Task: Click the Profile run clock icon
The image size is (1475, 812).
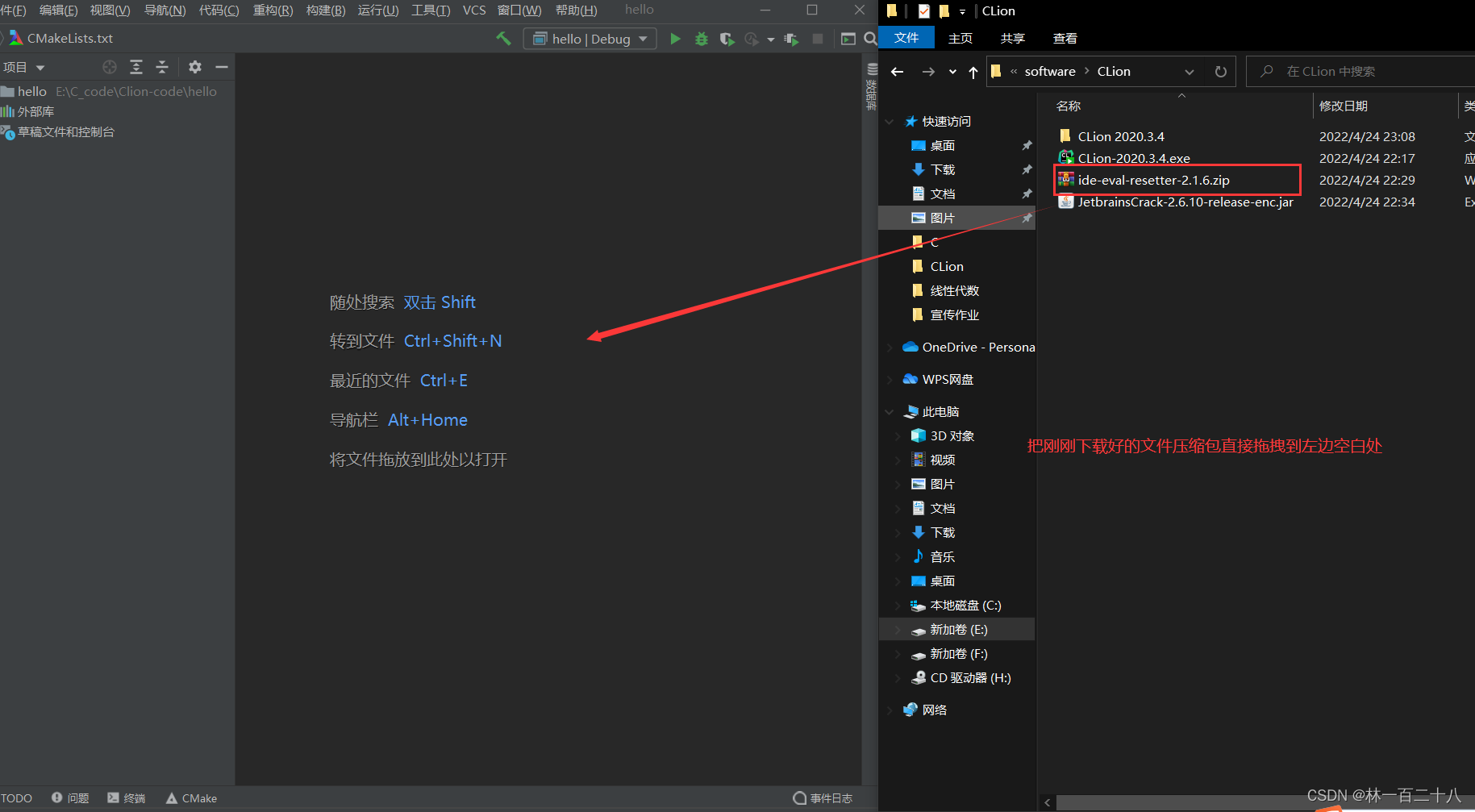Action: click(752, 39)
